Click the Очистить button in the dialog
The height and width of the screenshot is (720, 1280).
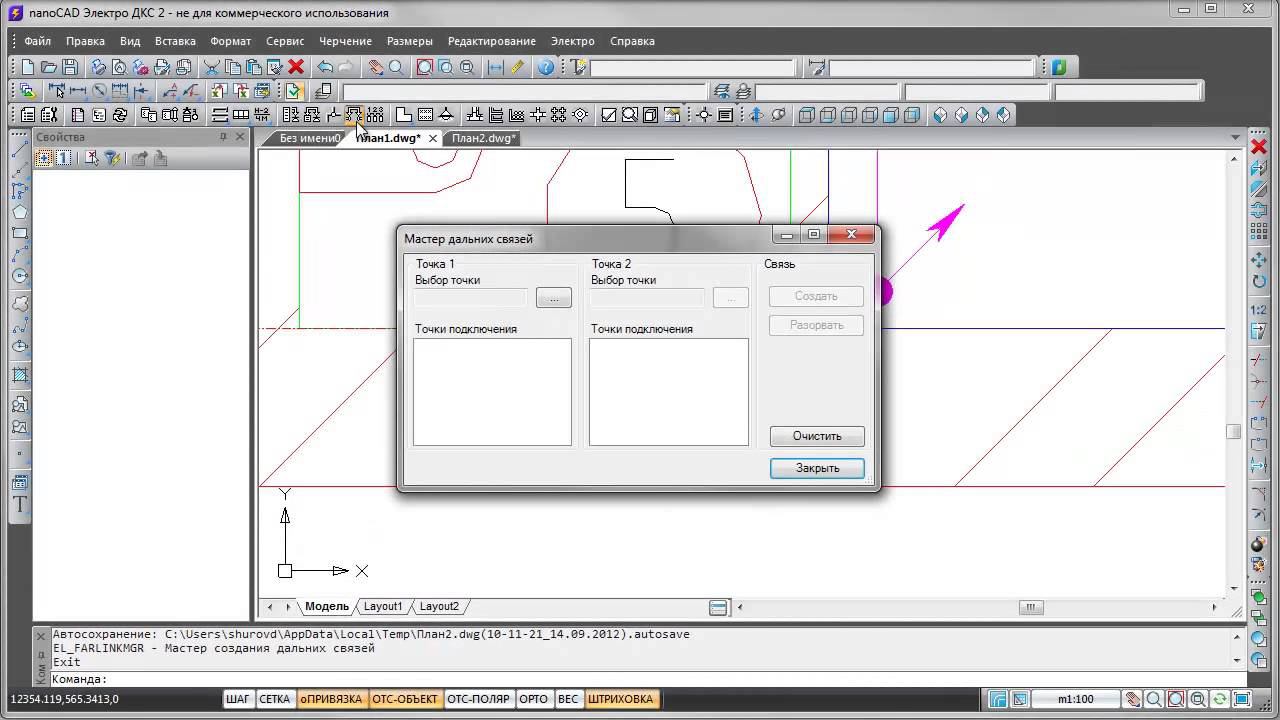tap(817, 436)
